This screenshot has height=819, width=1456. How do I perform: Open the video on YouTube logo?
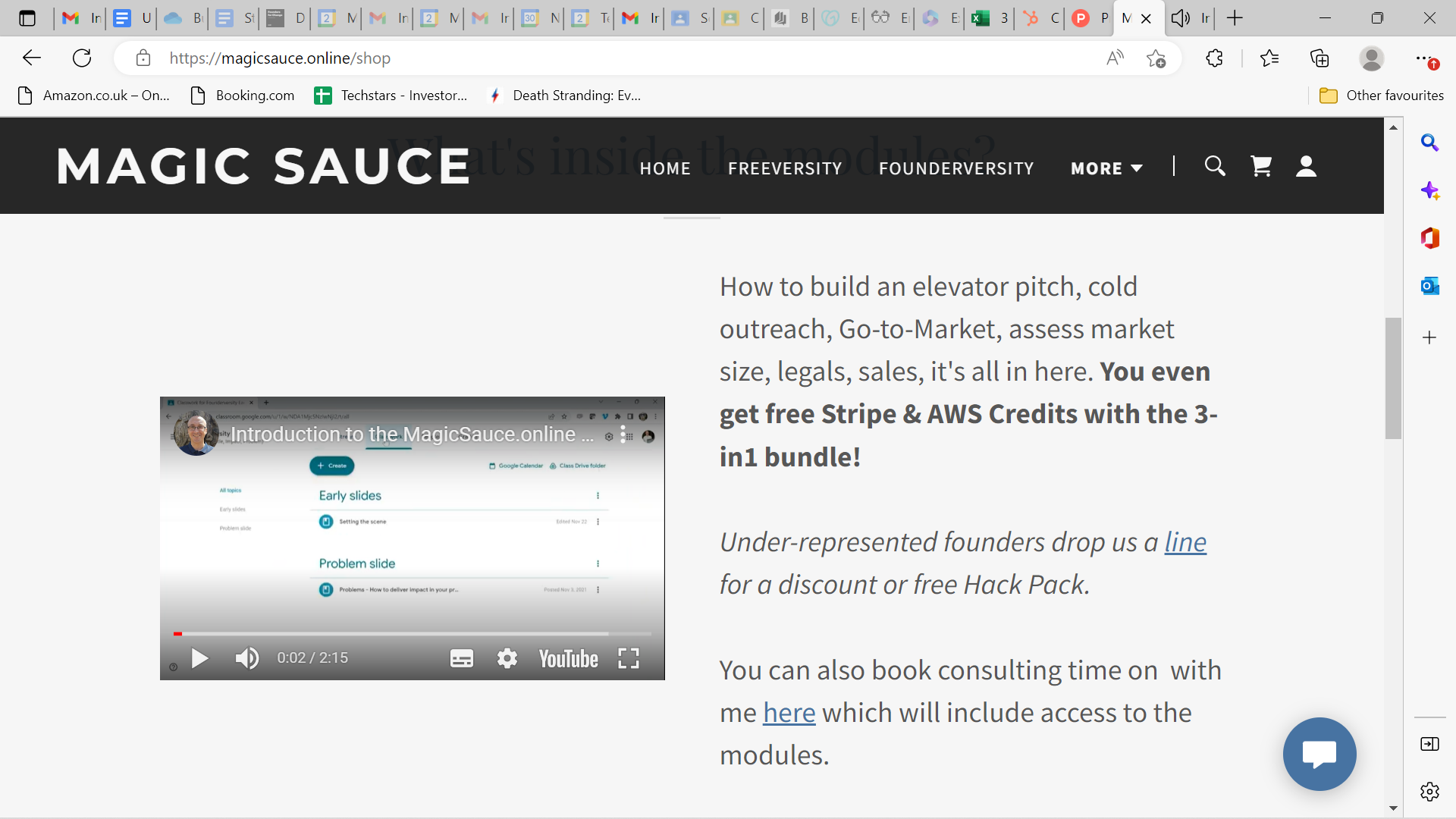click(x=569, y=658)
